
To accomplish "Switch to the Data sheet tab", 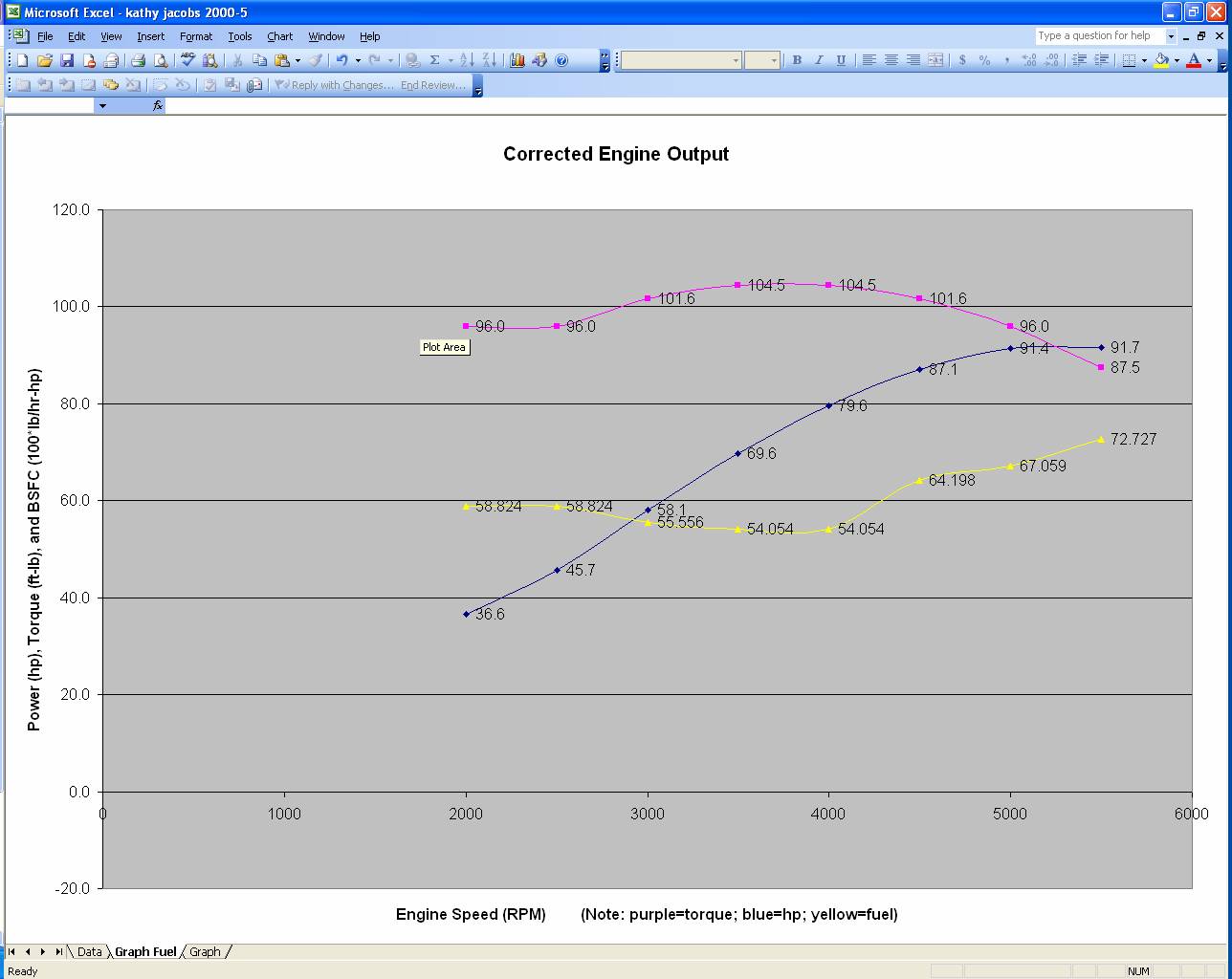I will coord(89,952).
